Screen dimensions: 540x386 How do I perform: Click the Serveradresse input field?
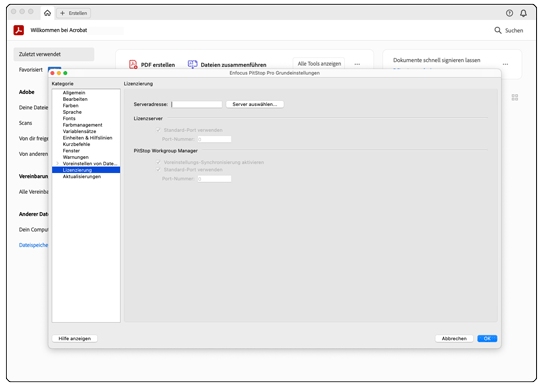click(x=197, y=104)
